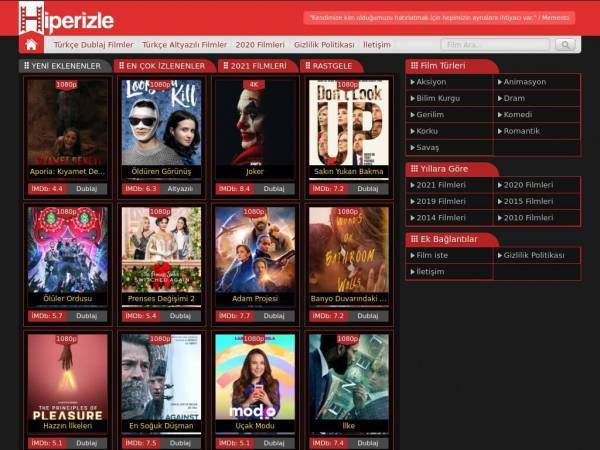Screen dimensions: 600x450
Task: Open İletişim in the navigation bar
Action: (377, 45)
